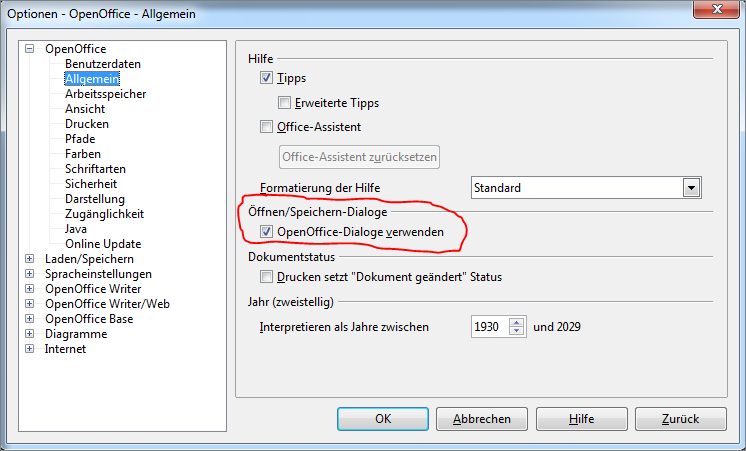Select Farben in the tree
Image resolution: width=746 pixels, height=451 pixels.
click(x=83, y=154)
